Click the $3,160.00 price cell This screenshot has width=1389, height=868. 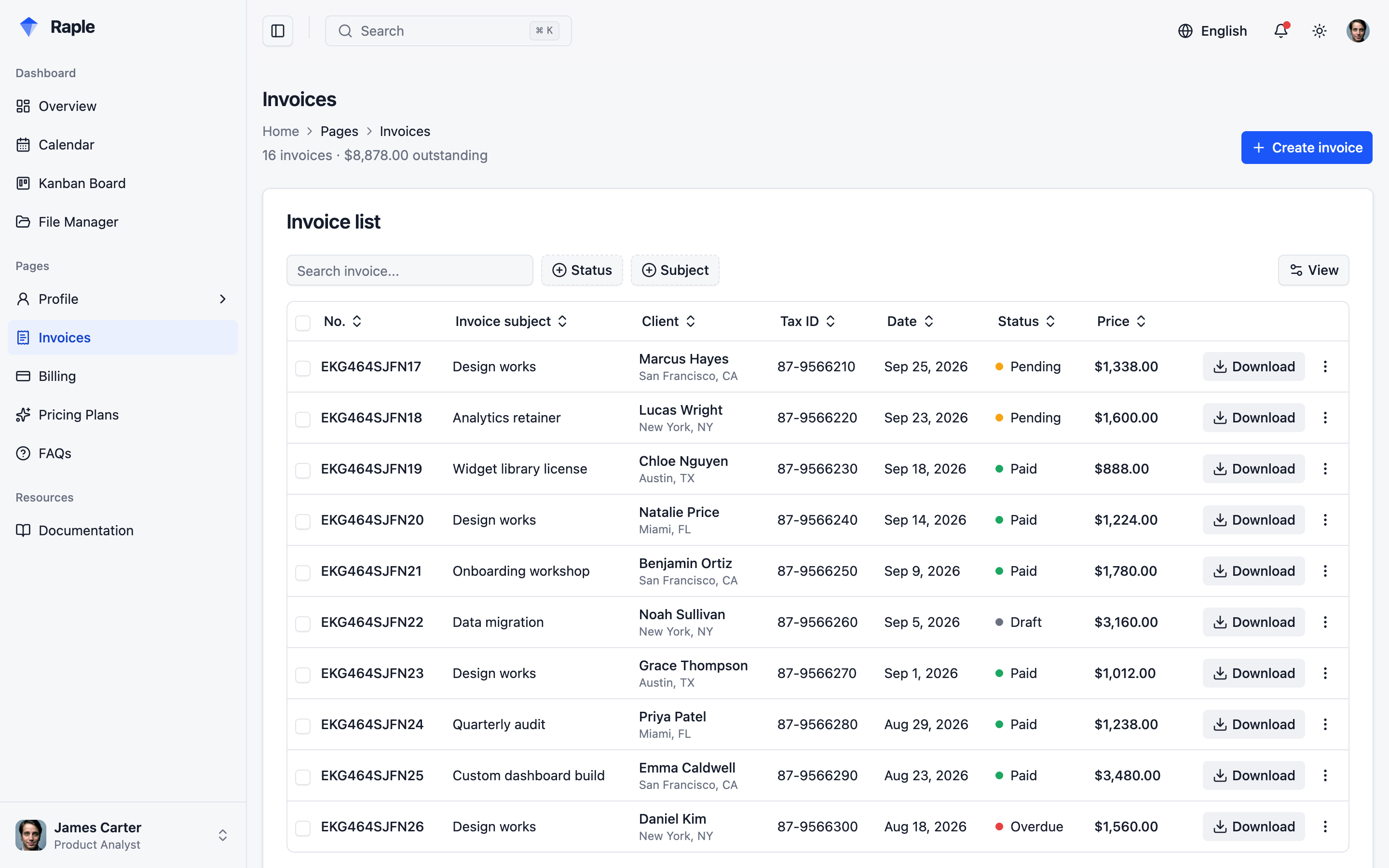(1126, 622)
